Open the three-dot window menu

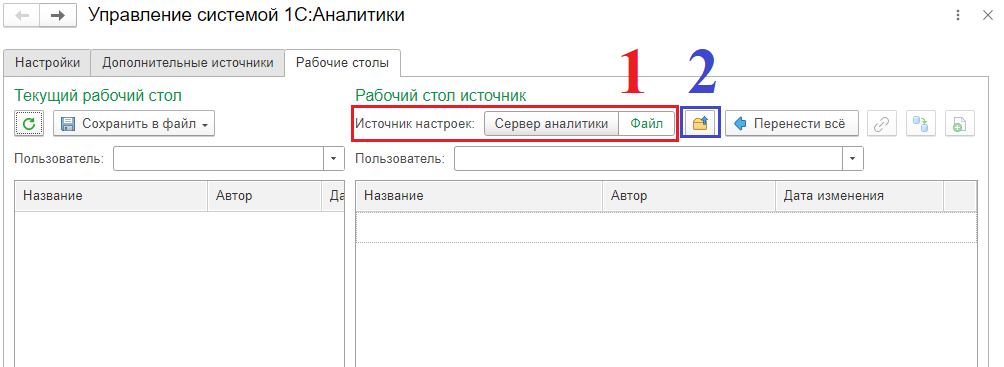pos(959,15)
